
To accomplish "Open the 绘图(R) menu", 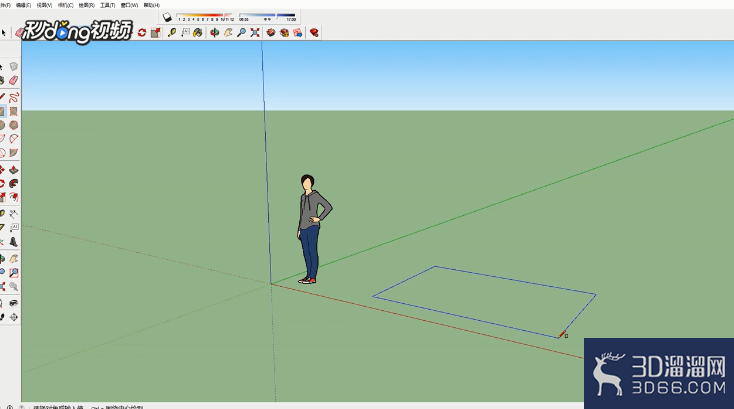I will point(86,5).
